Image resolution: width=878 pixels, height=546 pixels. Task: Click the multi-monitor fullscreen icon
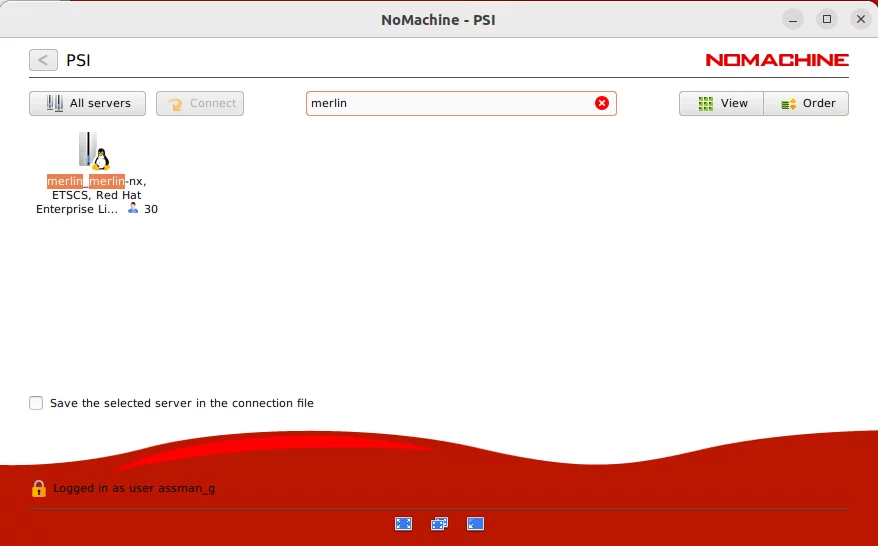(x=439, y=523)
